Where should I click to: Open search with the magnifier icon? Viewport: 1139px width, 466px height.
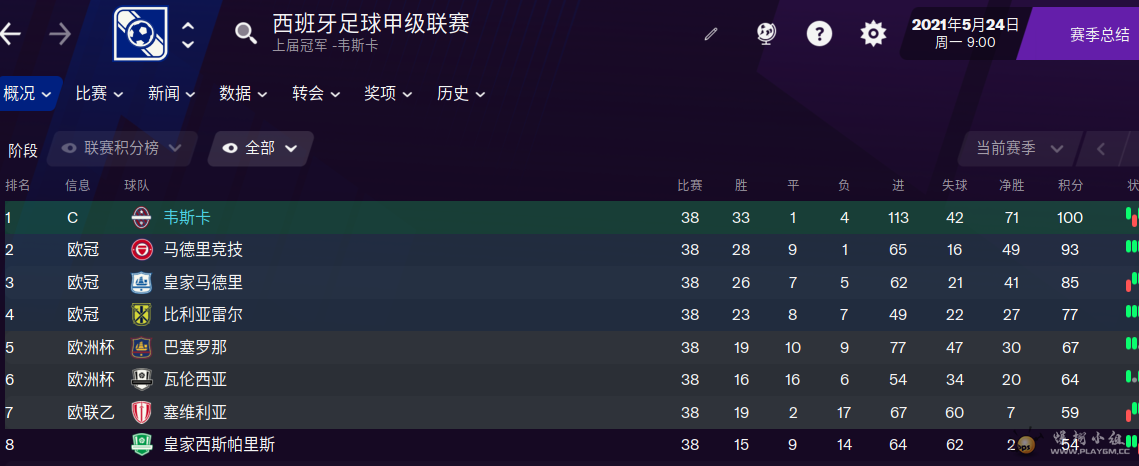[246, 33]
